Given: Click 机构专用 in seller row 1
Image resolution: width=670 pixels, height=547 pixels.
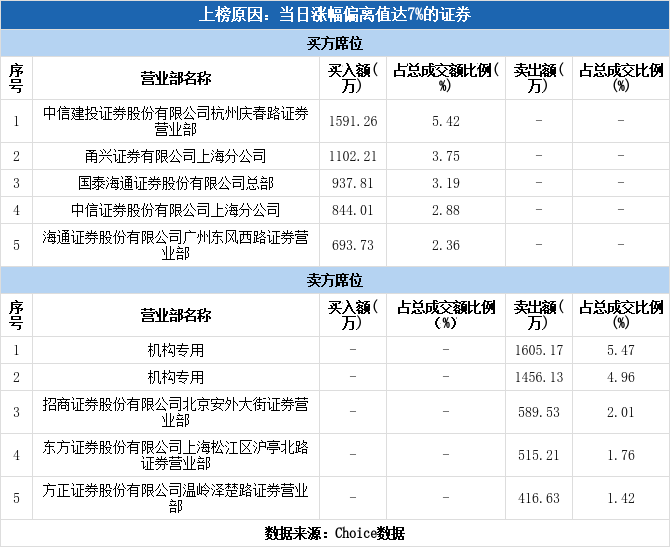Looking at the screenshot, I should coord(176,350).
